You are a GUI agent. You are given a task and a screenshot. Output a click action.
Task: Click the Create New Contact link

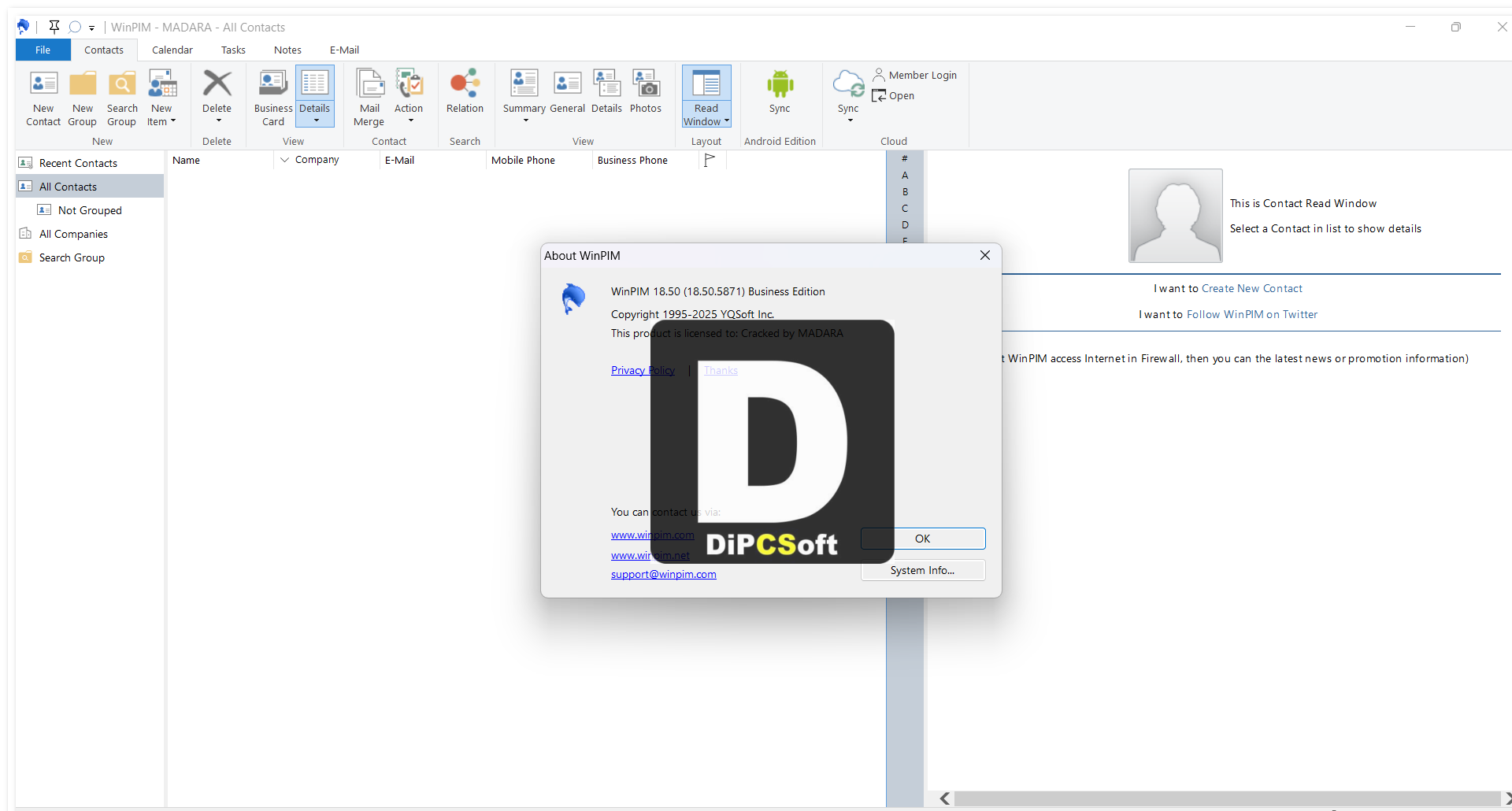tap(1251, 288)
